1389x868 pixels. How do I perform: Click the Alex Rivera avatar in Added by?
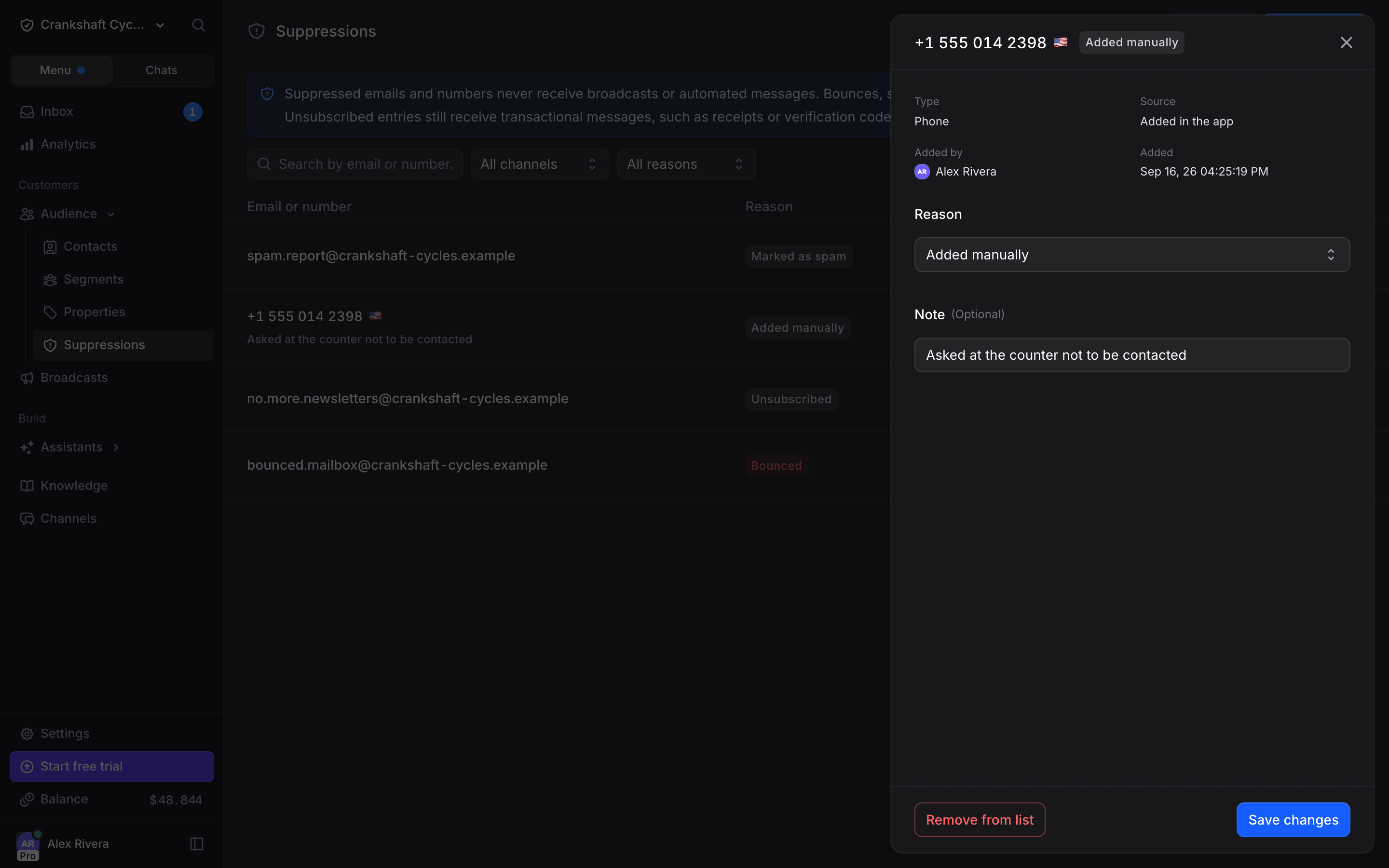click(x=922, y=172)
